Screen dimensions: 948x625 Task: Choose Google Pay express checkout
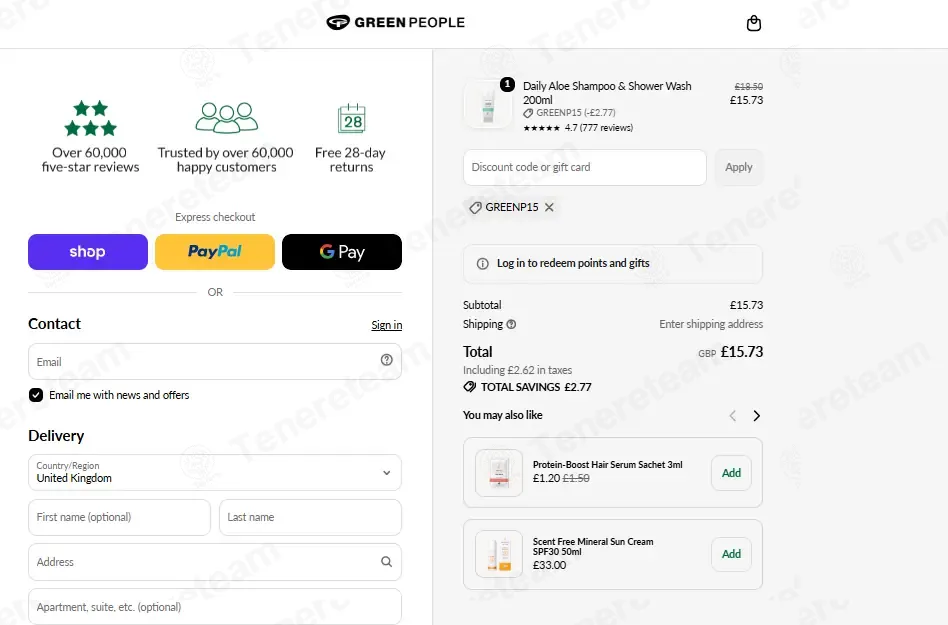[x=342, y=252]
